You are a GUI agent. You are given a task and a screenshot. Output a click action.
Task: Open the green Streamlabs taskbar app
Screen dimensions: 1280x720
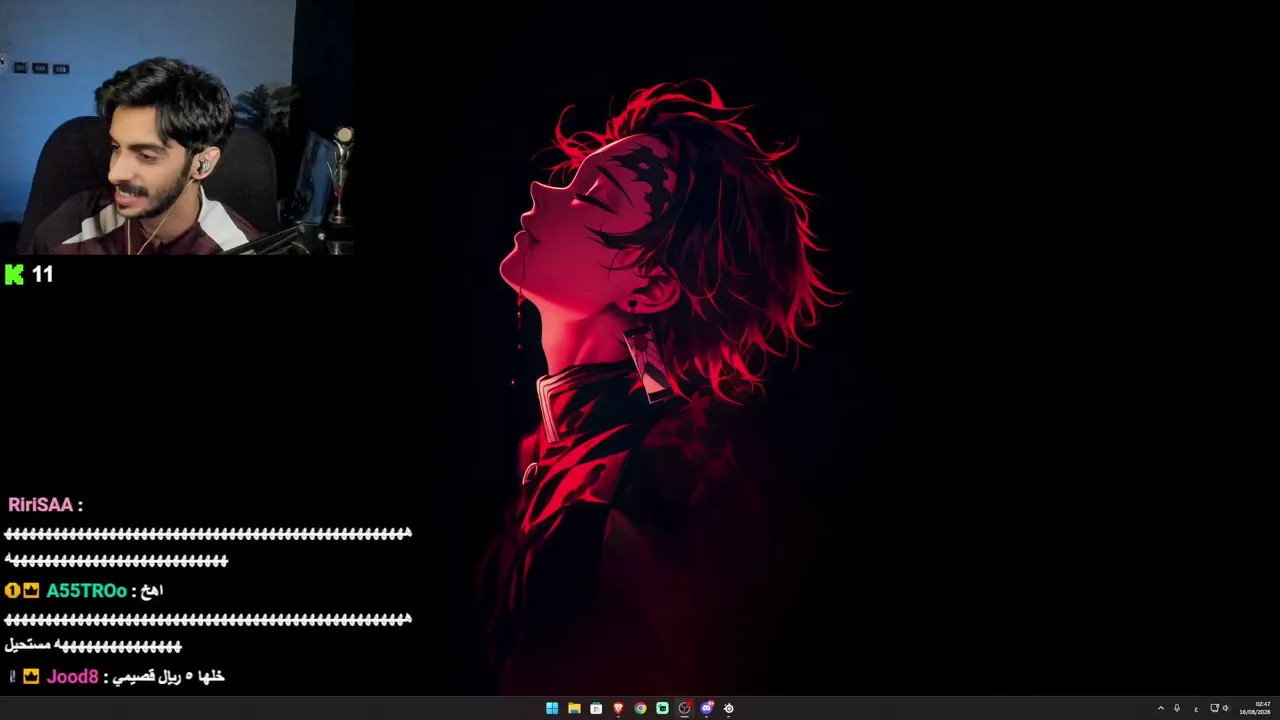(x=662, y=708)
